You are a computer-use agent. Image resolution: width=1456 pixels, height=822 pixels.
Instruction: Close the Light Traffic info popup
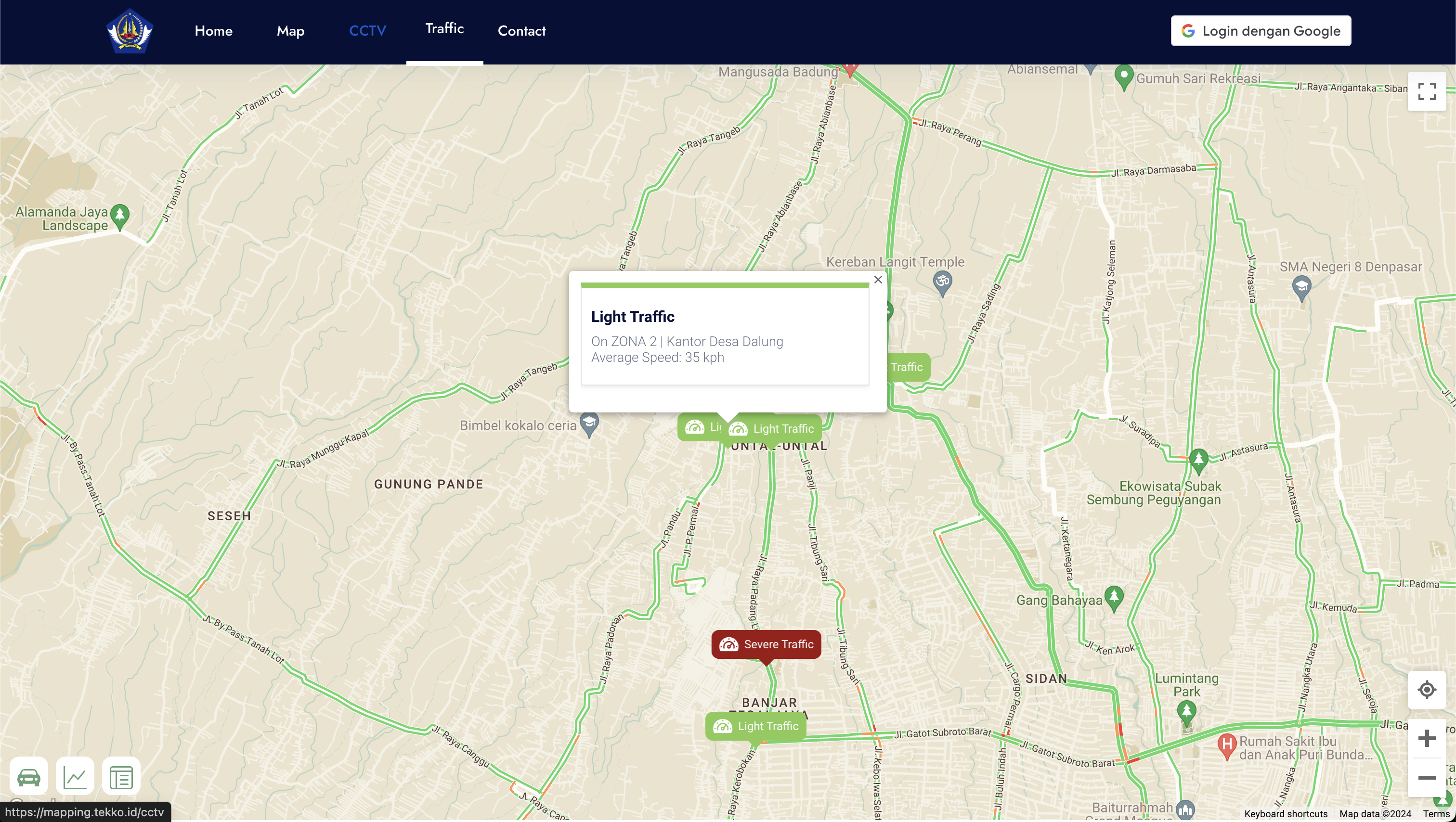[878, 280]
